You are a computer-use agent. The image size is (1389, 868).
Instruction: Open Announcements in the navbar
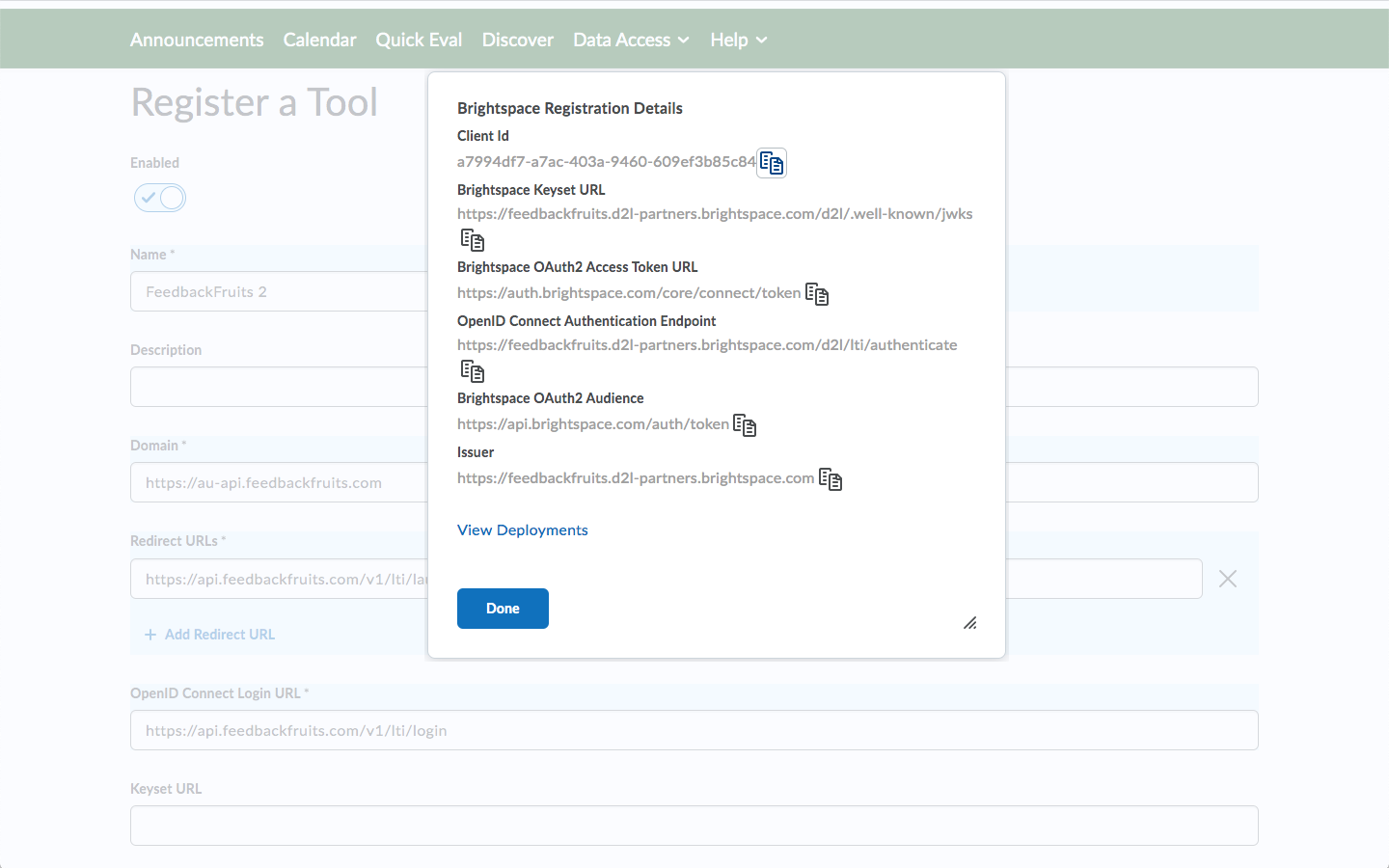click(197, 40)
